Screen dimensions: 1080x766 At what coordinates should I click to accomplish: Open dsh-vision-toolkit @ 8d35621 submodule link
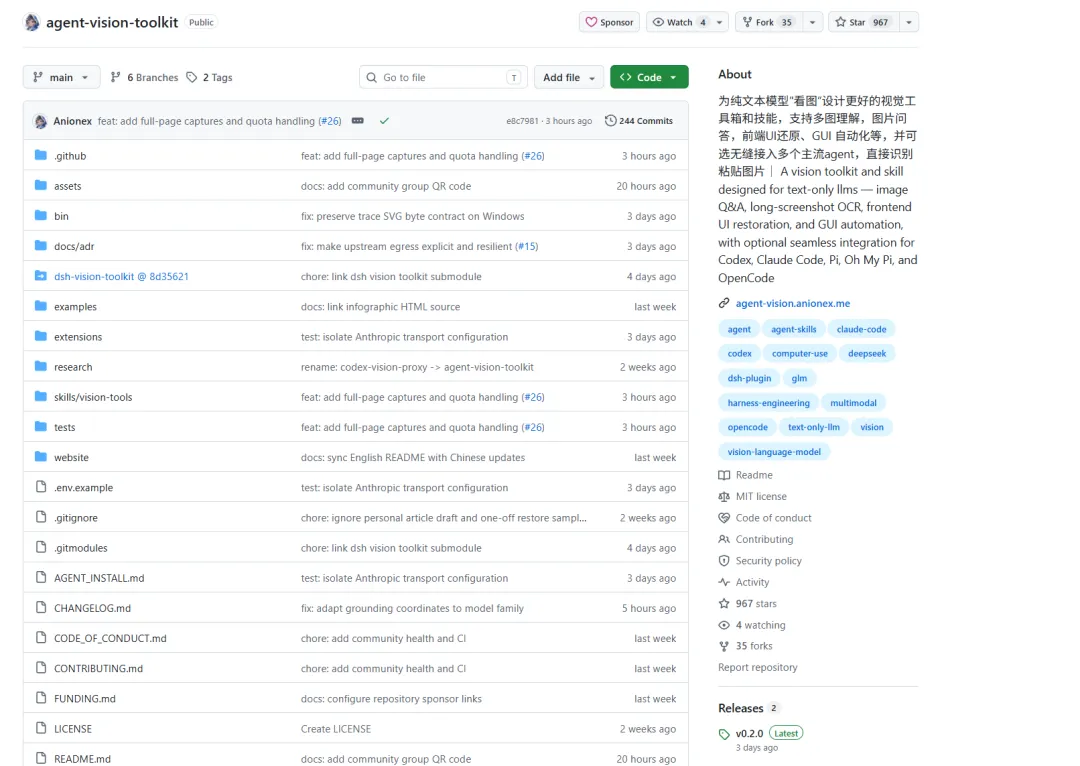(x=121, y=276)
